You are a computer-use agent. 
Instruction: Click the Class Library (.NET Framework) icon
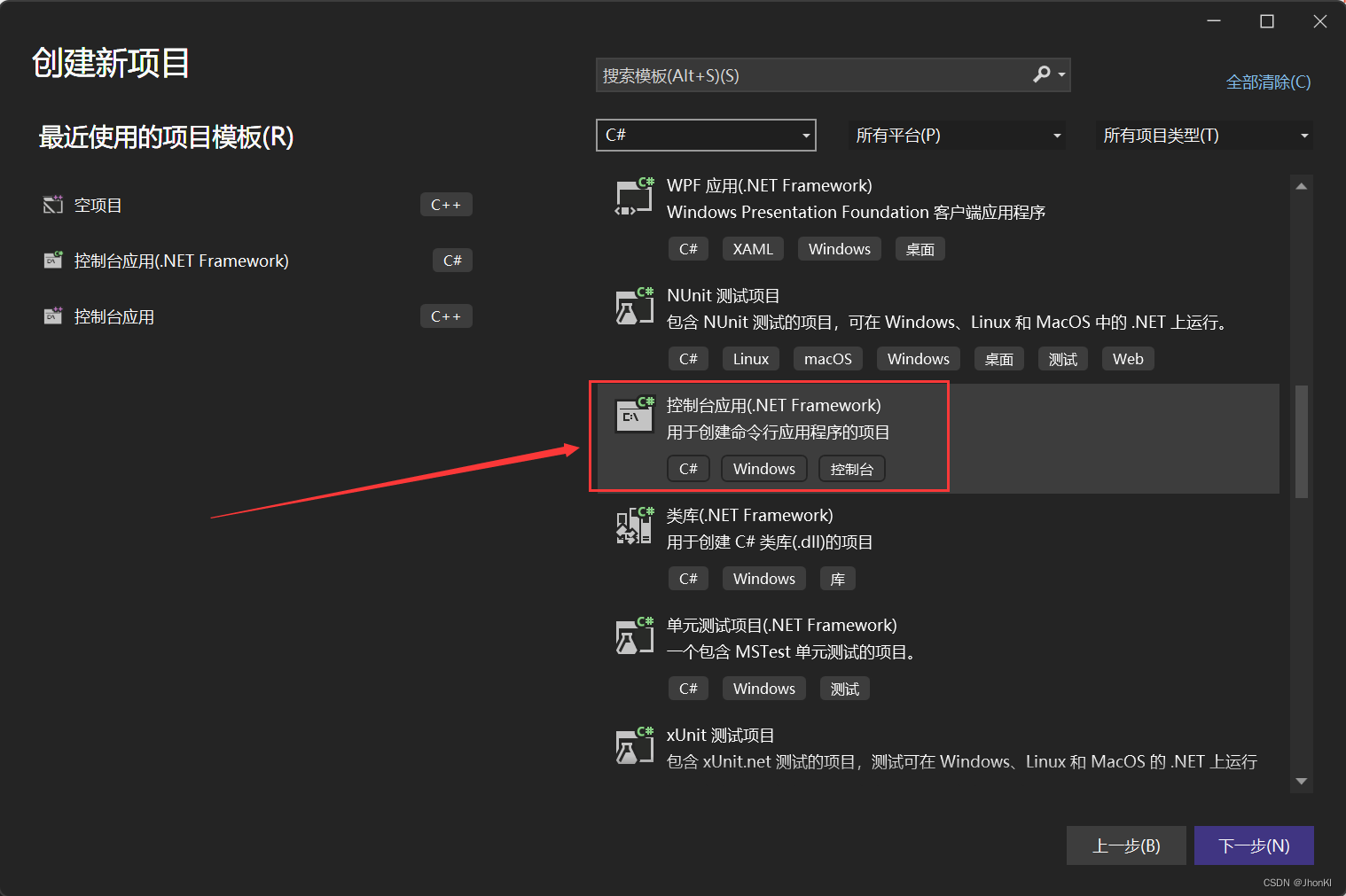[x=635, y=526]
